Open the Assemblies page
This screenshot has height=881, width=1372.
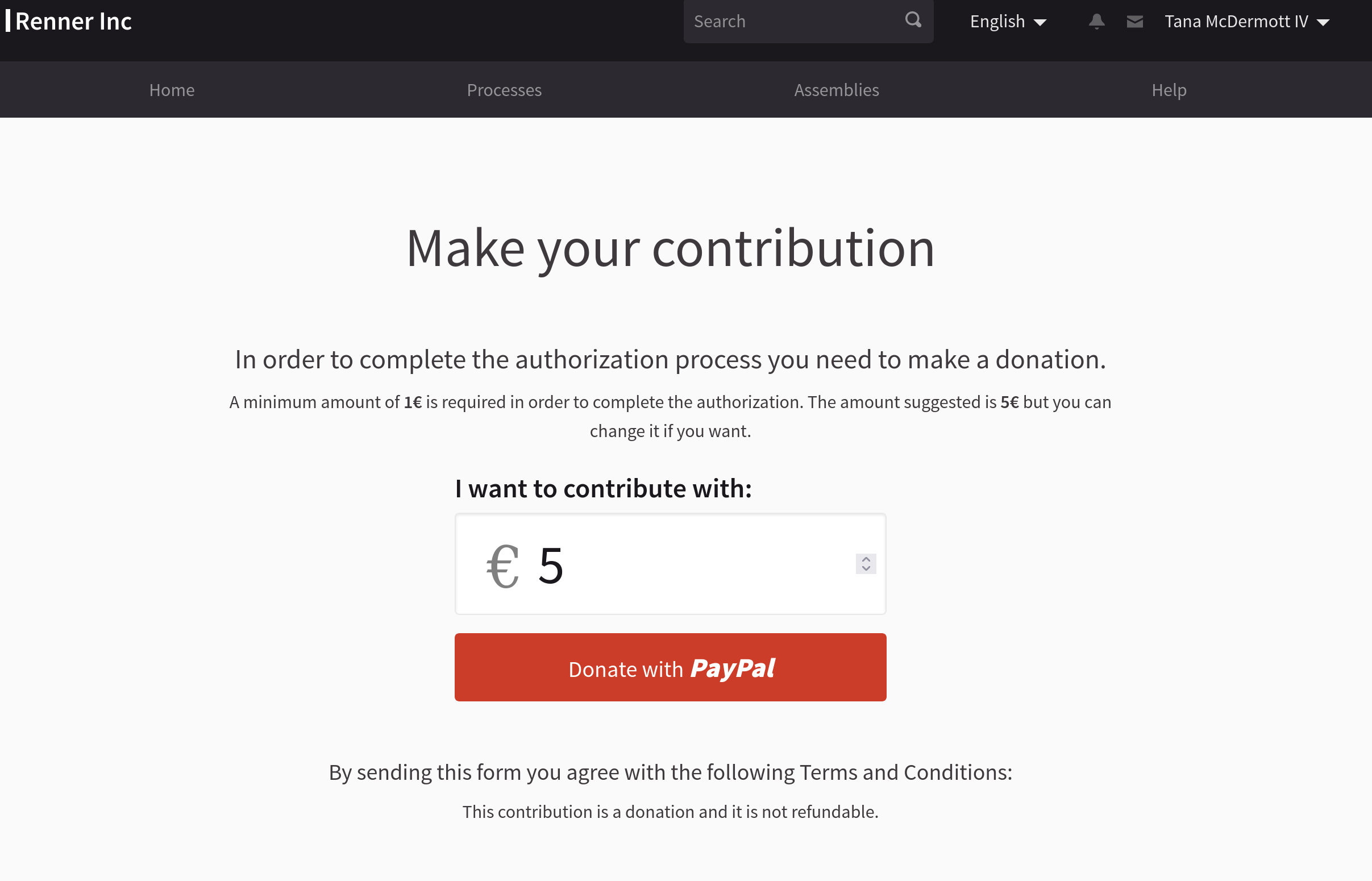click(836, 90)
